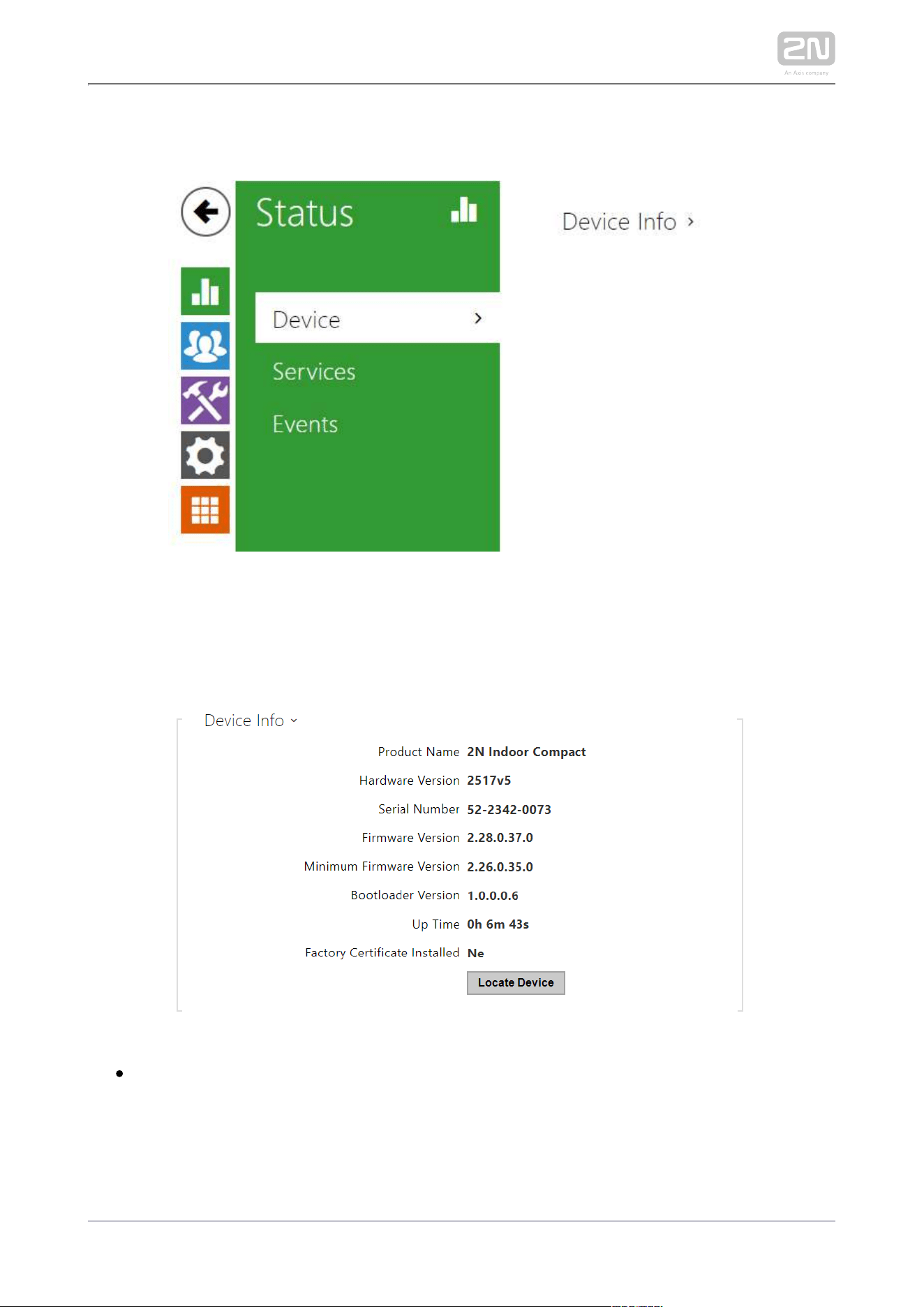
Task: Collapse the Device Info section above Product Name
Action: coord(251,721)
